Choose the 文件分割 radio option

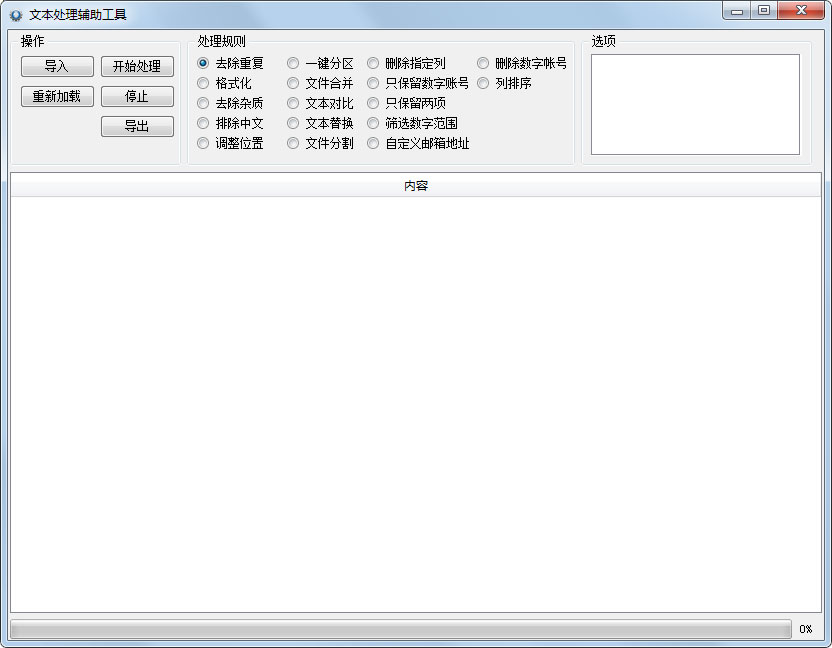320,143
